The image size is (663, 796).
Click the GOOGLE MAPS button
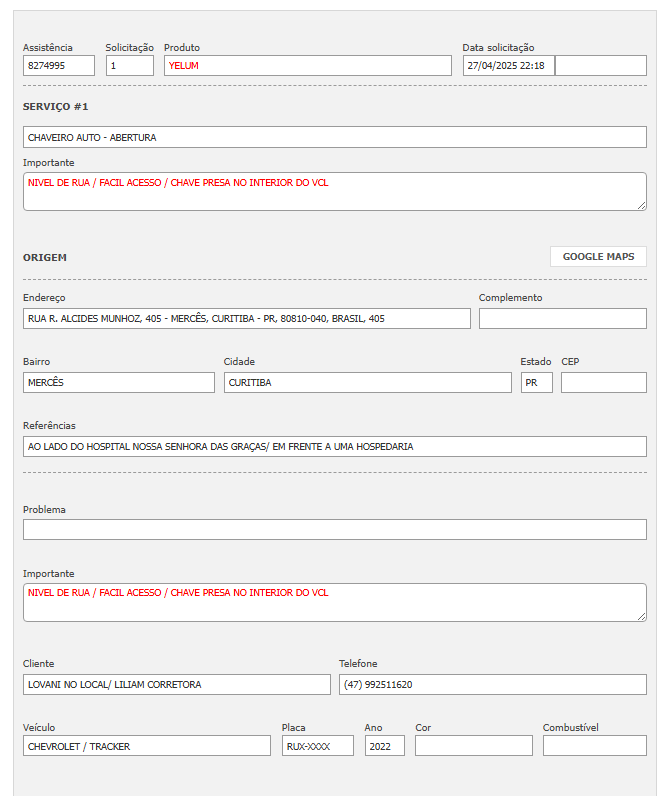(598, 257)
